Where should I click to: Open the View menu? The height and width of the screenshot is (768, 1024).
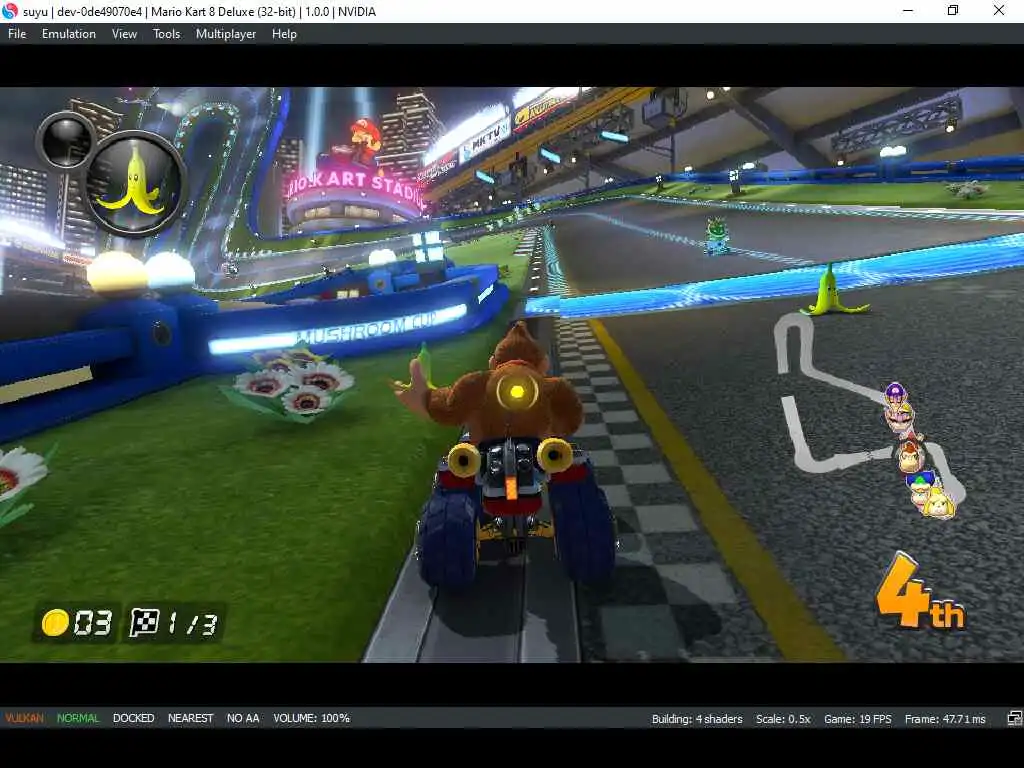tap(124, 34)
